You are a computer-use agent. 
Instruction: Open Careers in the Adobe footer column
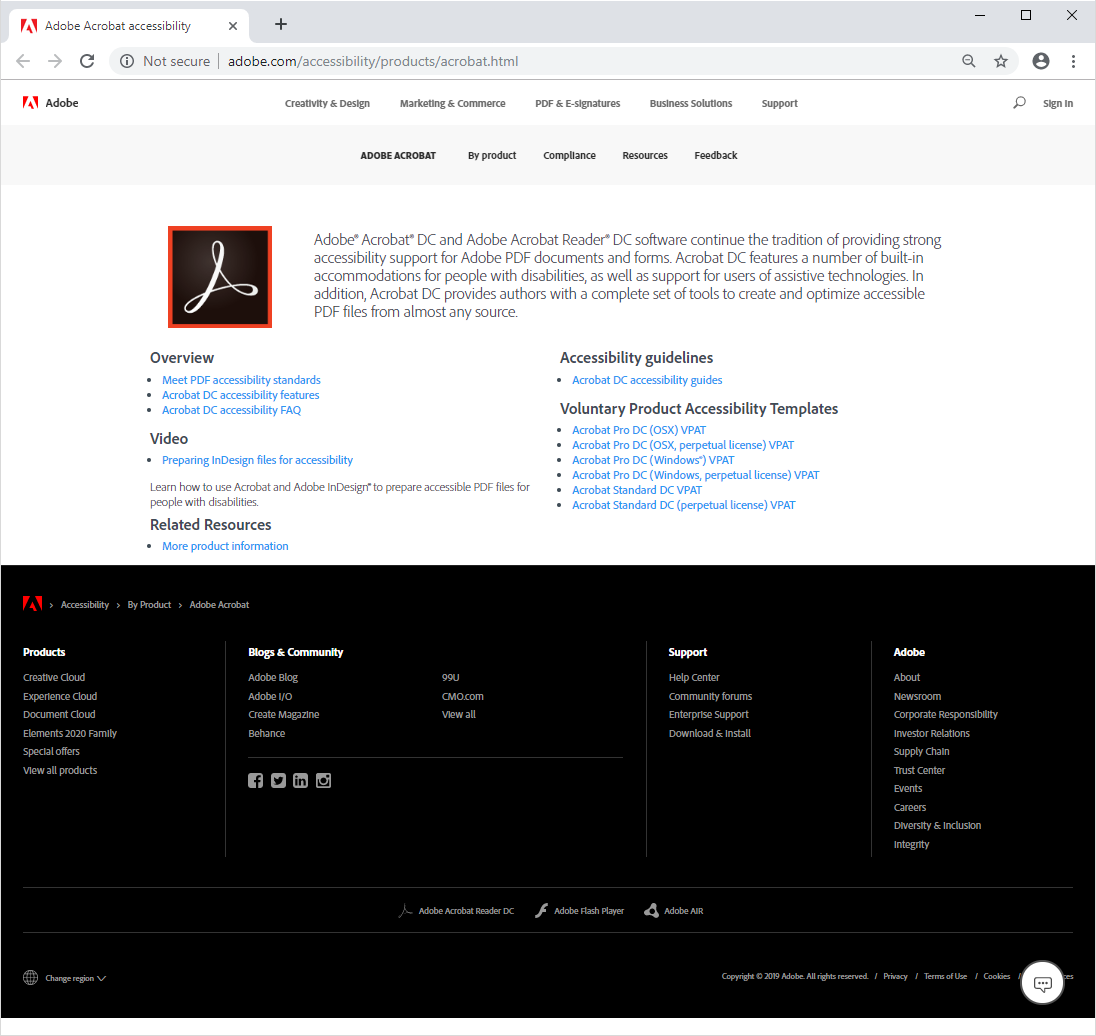(909, 807)
